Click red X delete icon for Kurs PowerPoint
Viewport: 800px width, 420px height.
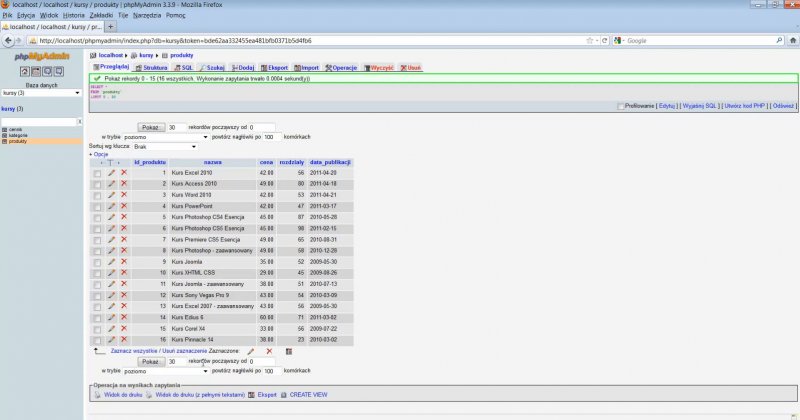tap(124, 206)
